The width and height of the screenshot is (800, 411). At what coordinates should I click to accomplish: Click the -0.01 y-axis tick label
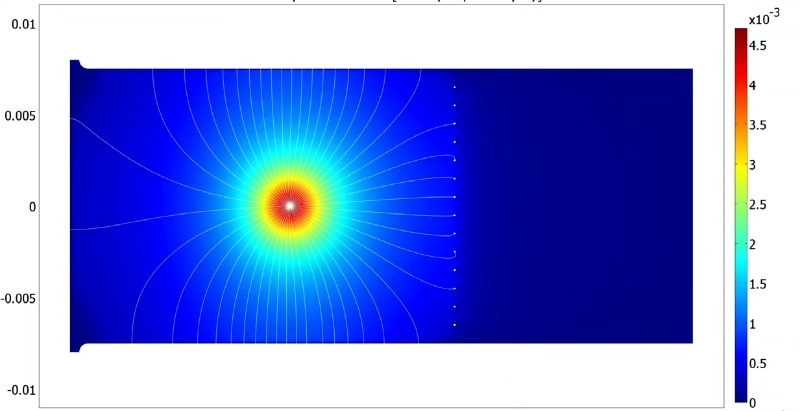point(22,391)
